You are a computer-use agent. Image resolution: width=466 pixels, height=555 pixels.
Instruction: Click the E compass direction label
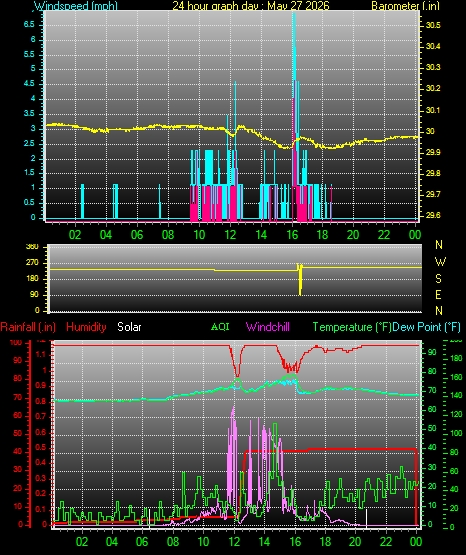tap(438, 294)
